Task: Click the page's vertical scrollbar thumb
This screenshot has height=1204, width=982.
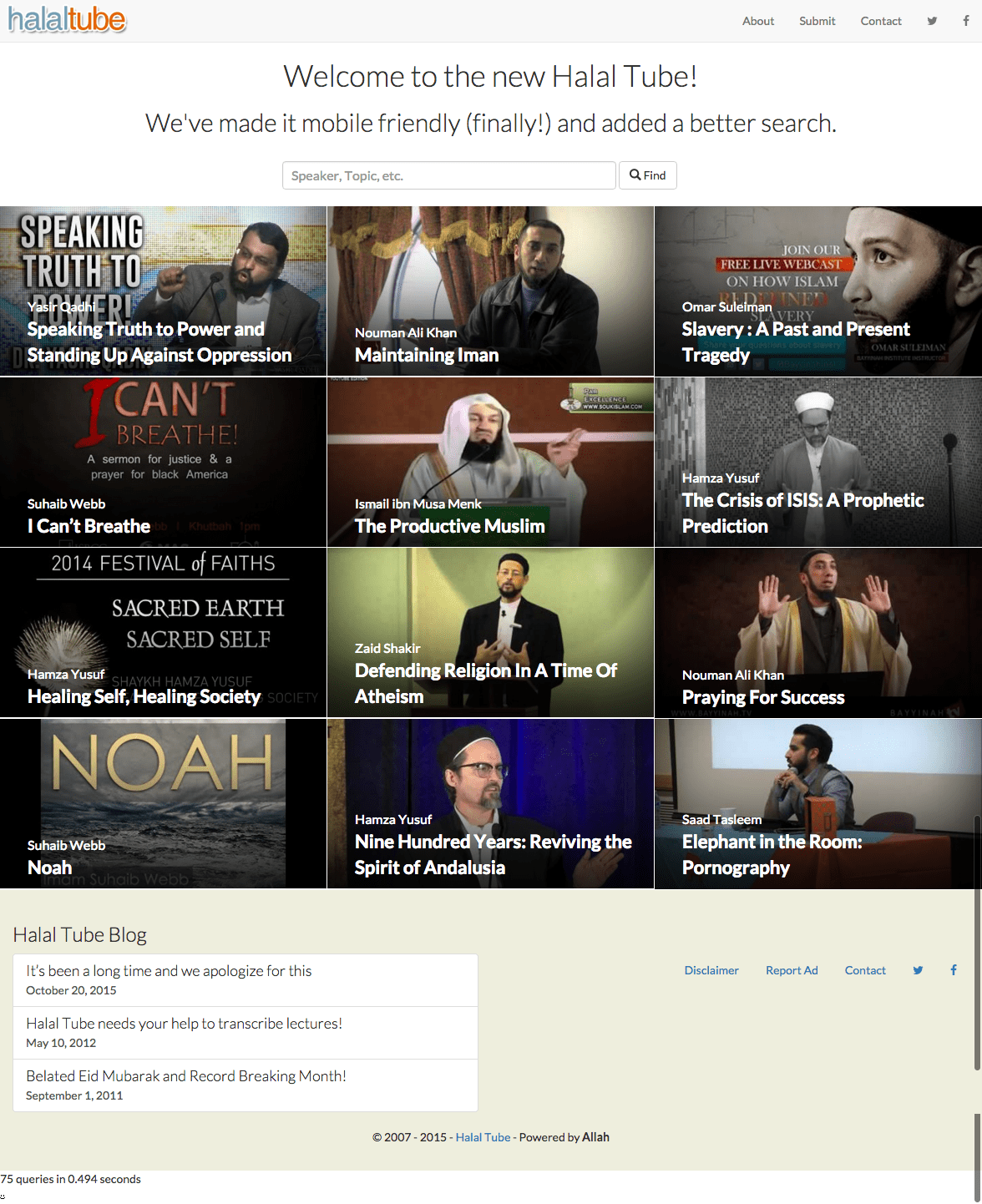Action: [x=977, y=942]
